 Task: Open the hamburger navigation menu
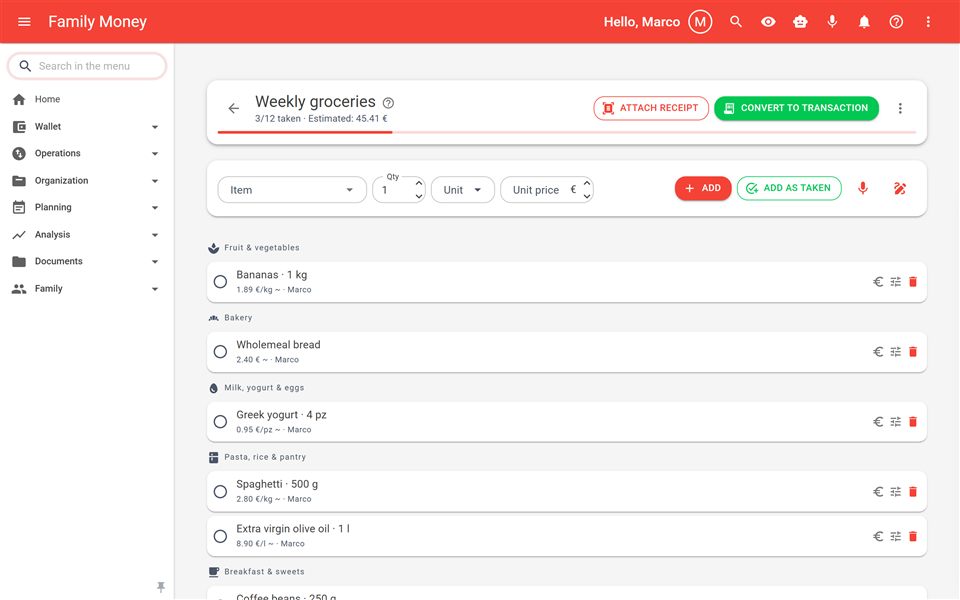24,22
